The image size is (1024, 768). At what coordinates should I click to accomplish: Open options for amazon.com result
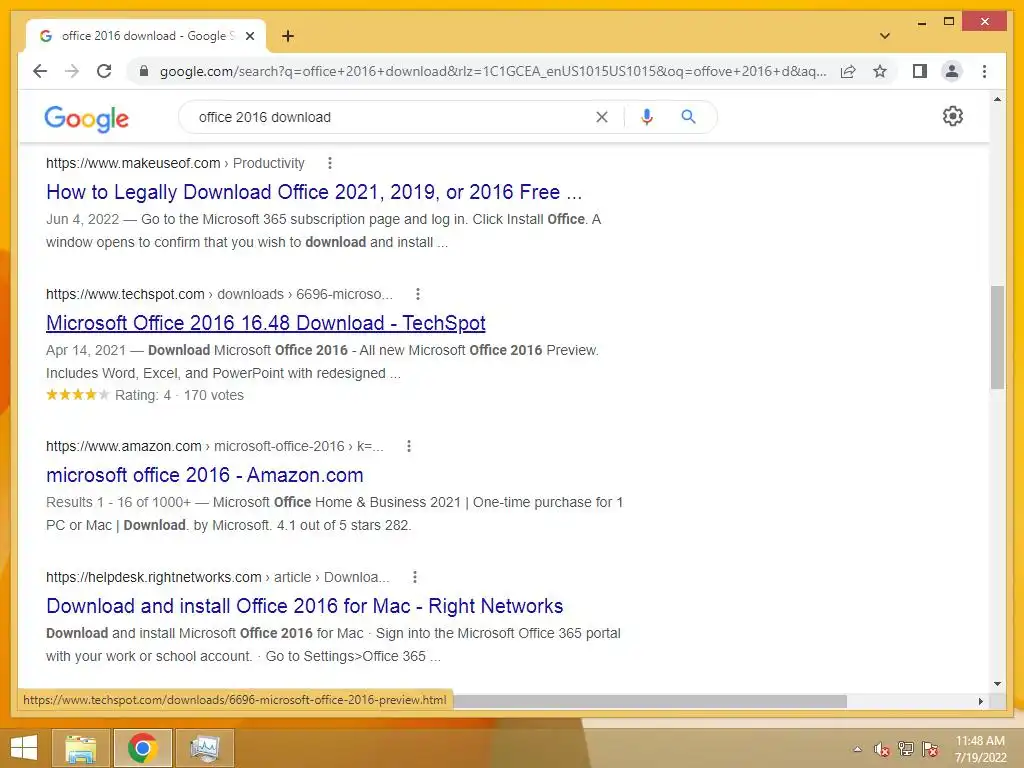409,446
